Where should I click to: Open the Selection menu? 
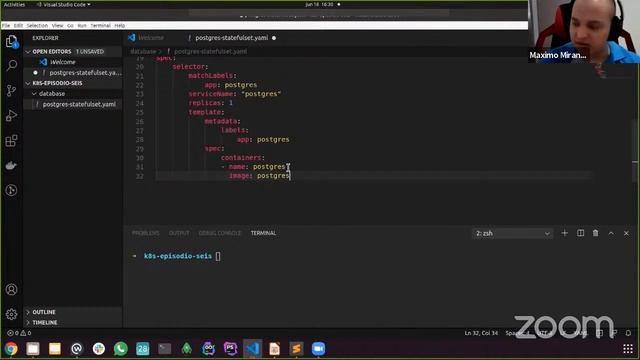[37, 25]
